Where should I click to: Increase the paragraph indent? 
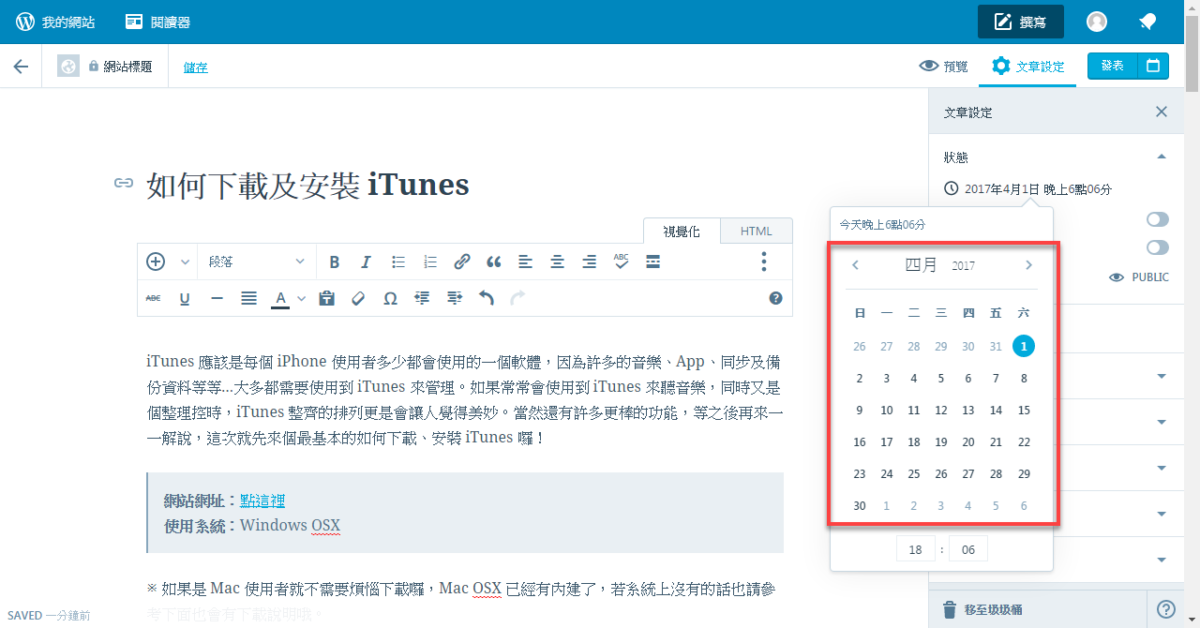click(454, 298)
